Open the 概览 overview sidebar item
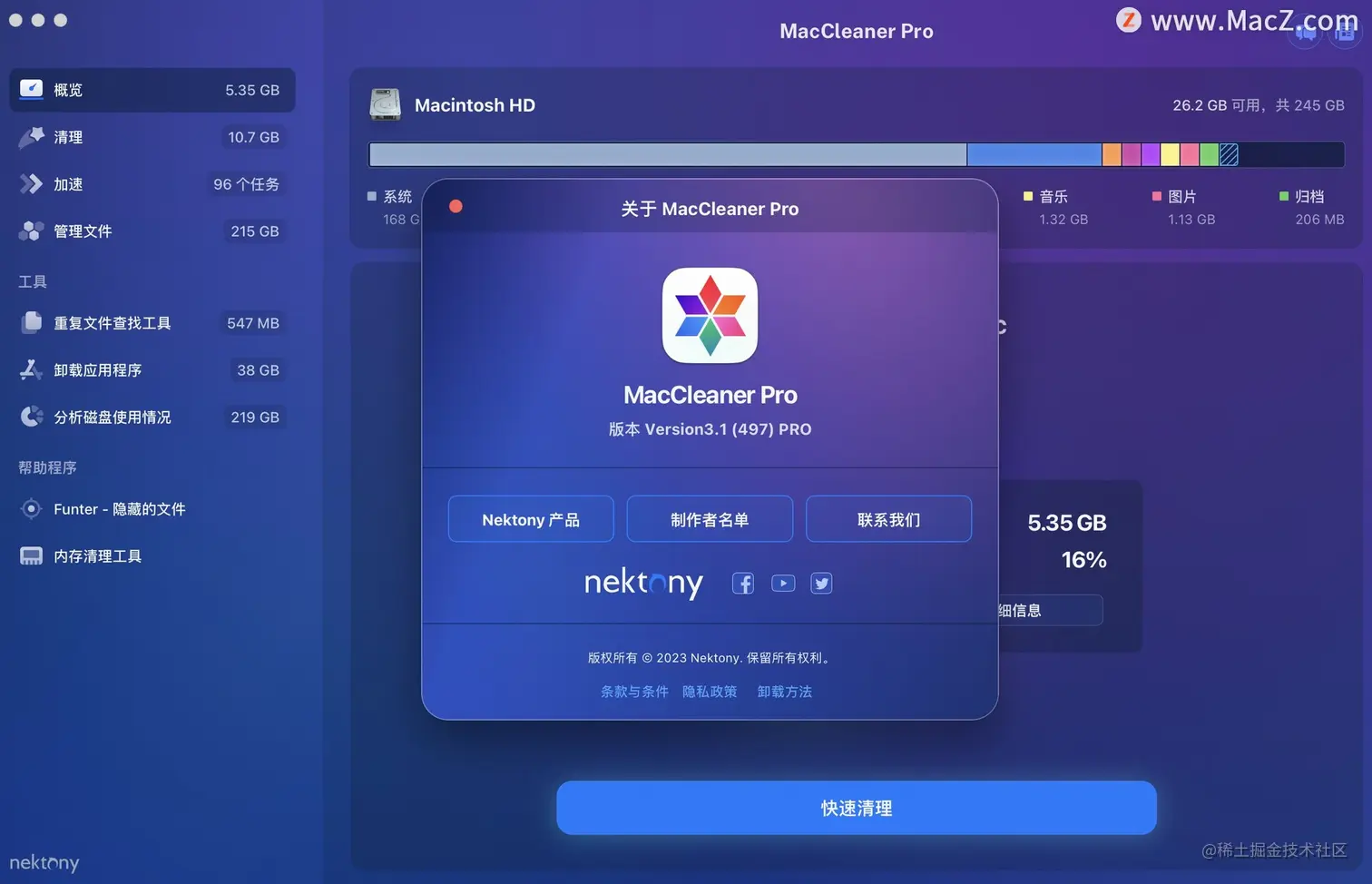Viewport: 1372px width, 884px height. pos(152,90)
